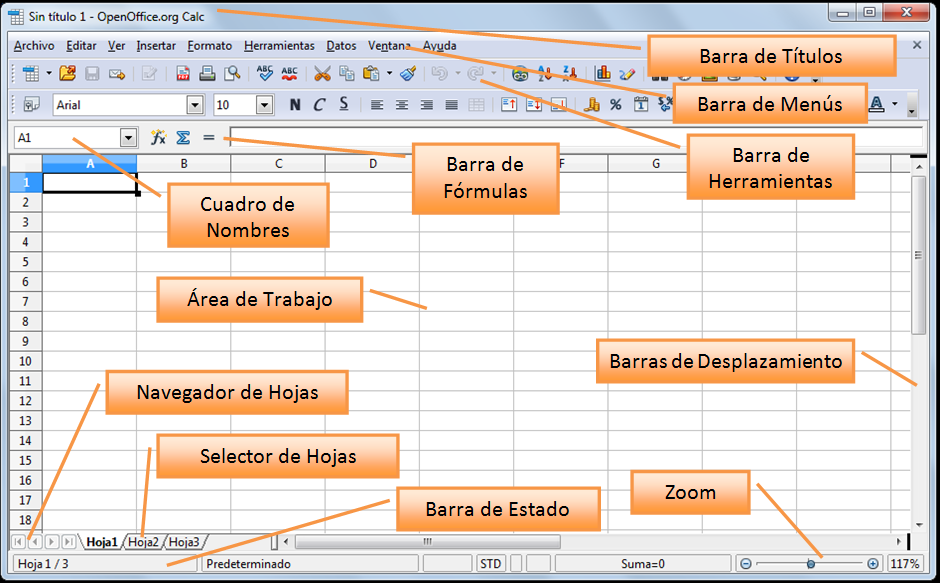Toggle AutoSpellcheck red wavy ABC icon

[289, 73]
